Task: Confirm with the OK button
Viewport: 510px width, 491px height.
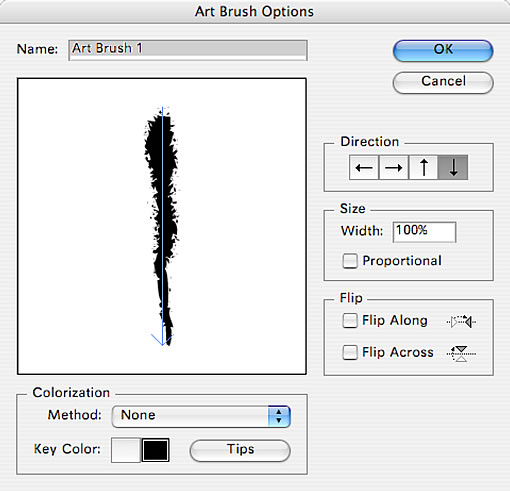Action: pyautogui.click(x=443, y=50)
